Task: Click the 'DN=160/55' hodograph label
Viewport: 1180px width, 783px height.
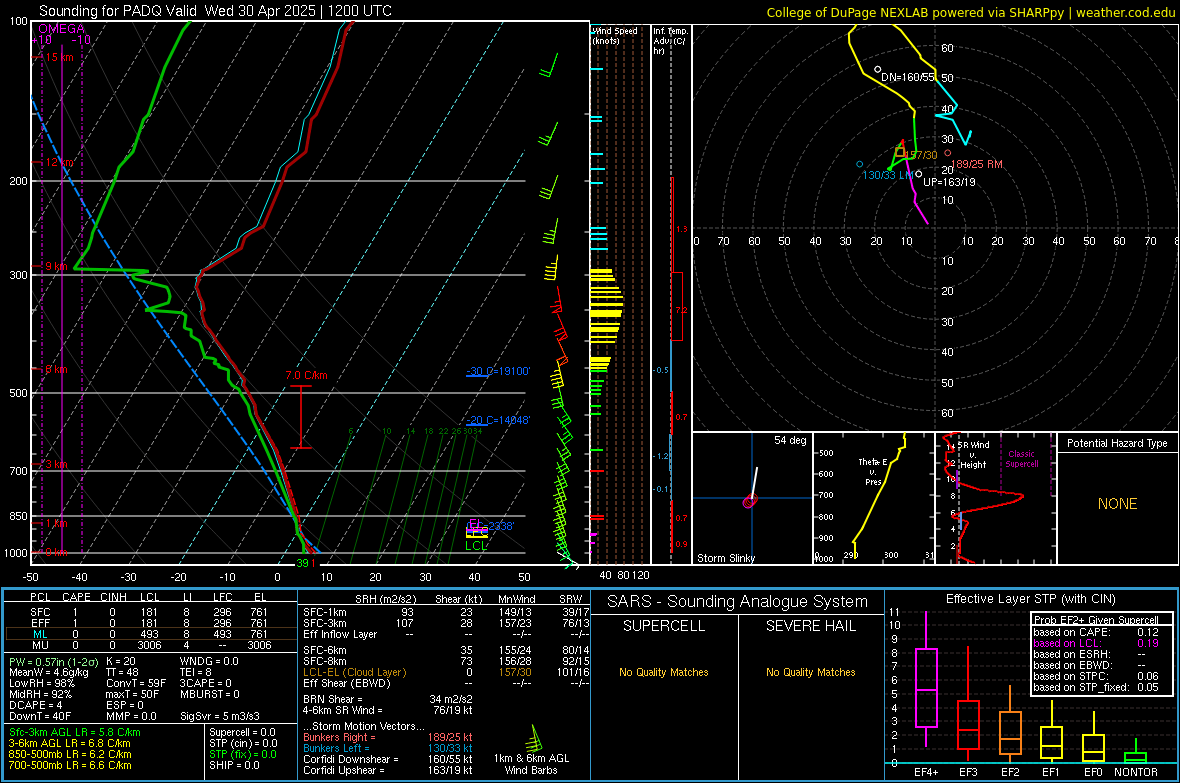Action: [x=908, y=78]
